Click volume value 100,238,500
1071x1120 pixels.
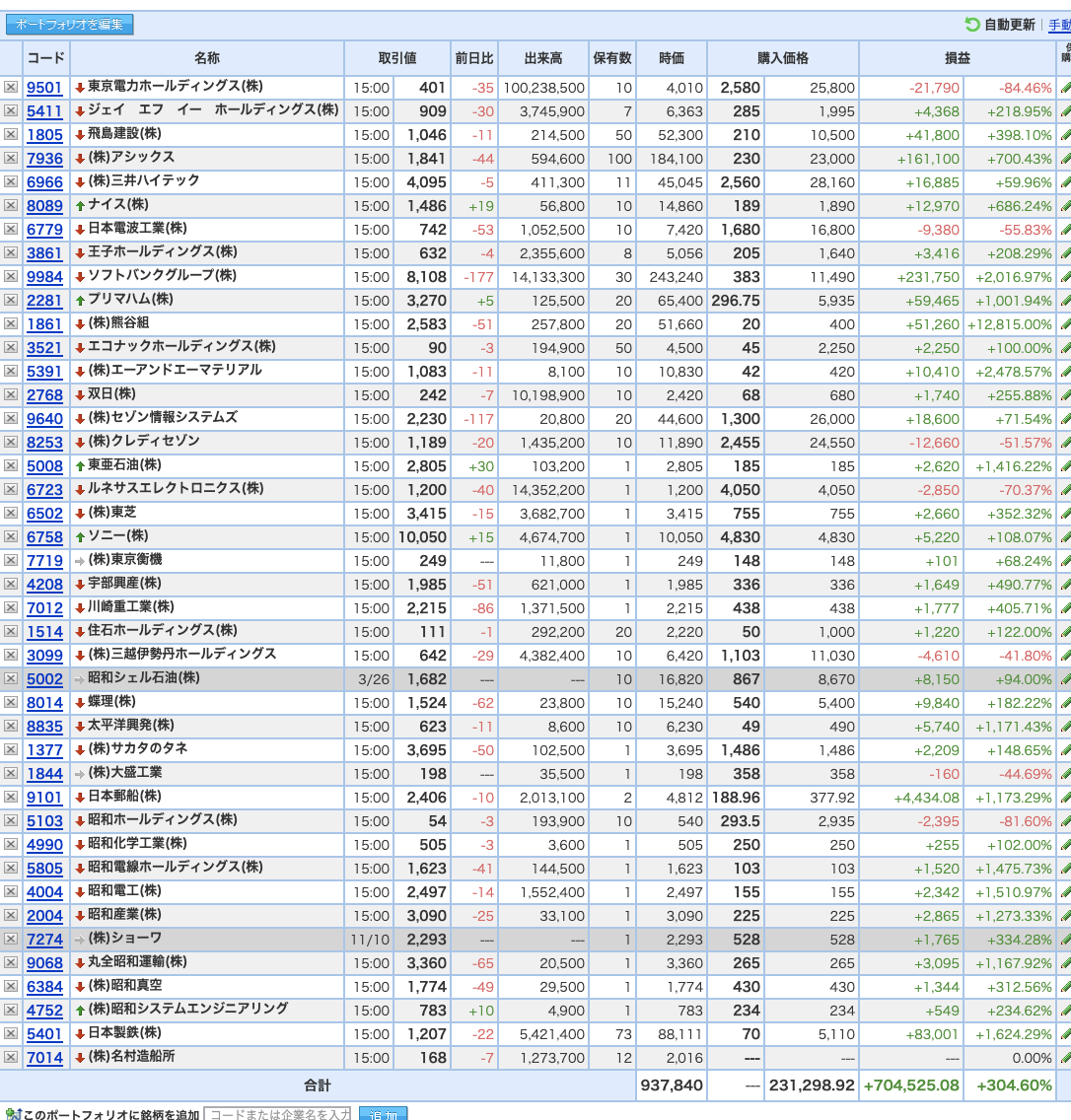coord(543,88)
